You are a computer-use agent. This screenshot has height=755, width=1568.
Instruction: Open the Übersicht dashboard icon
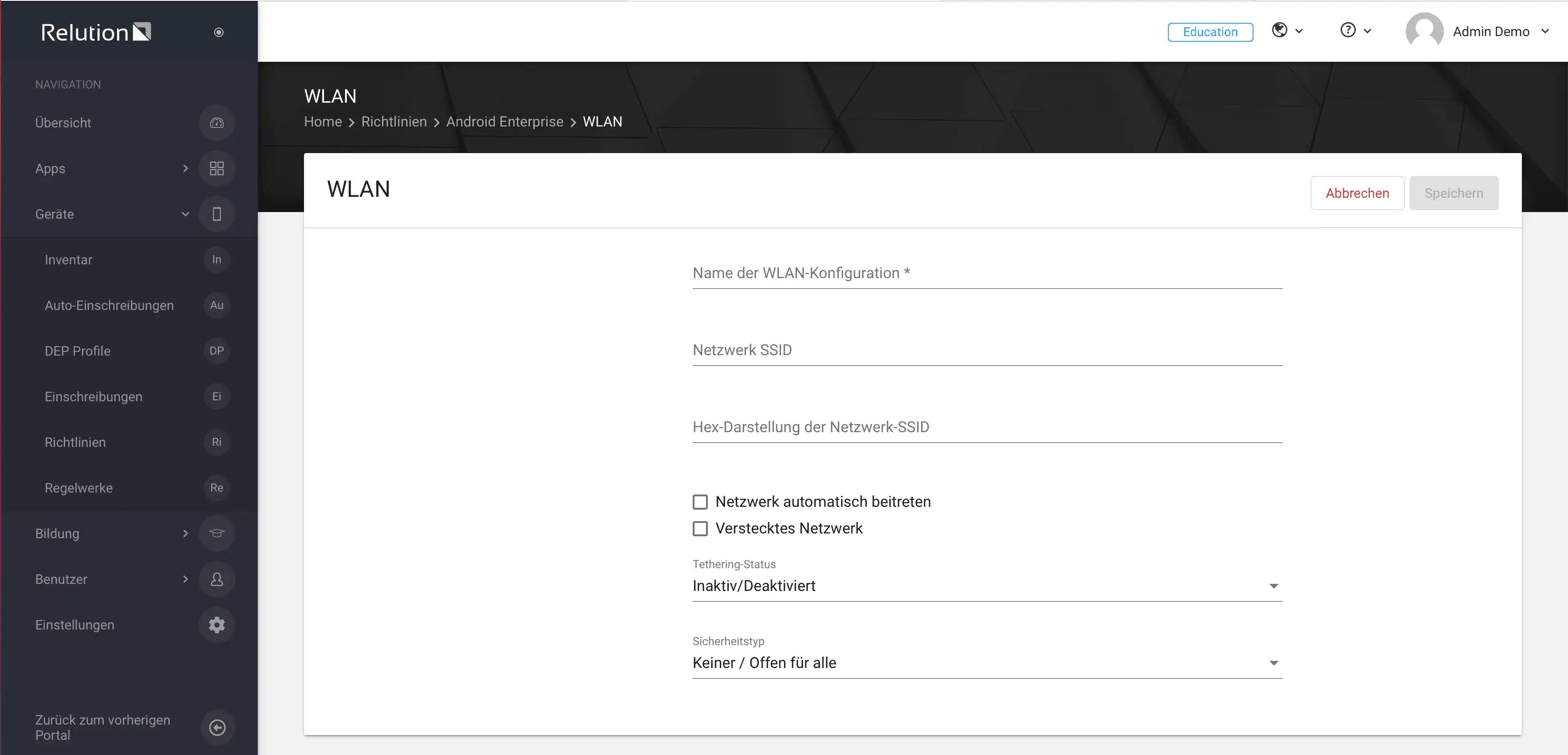pos(217,123)
